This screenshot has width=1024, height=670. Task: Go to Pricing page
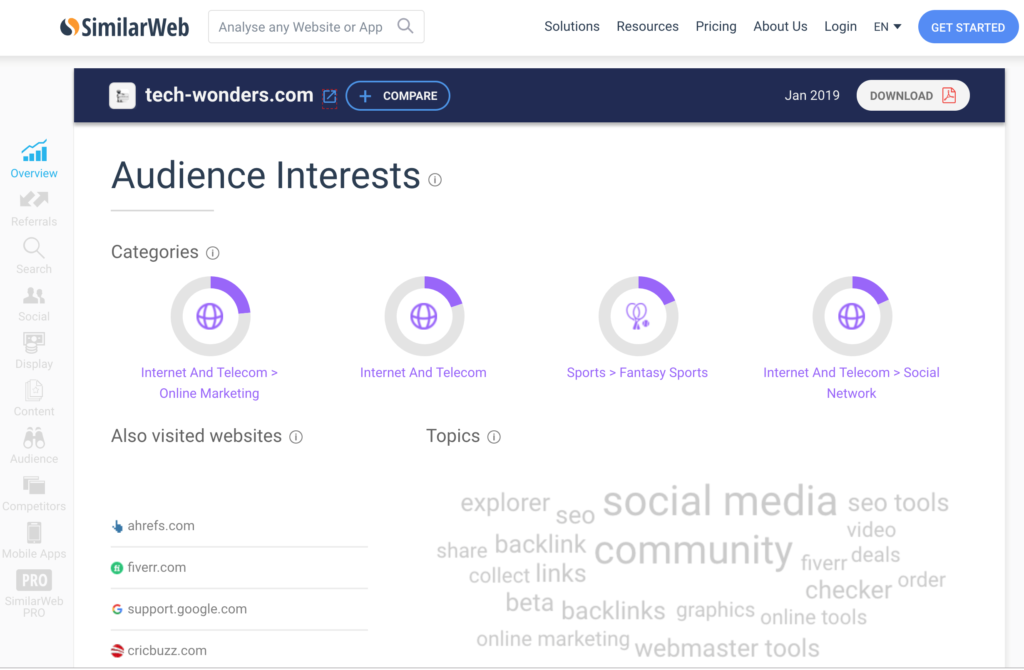coord(716,26)
